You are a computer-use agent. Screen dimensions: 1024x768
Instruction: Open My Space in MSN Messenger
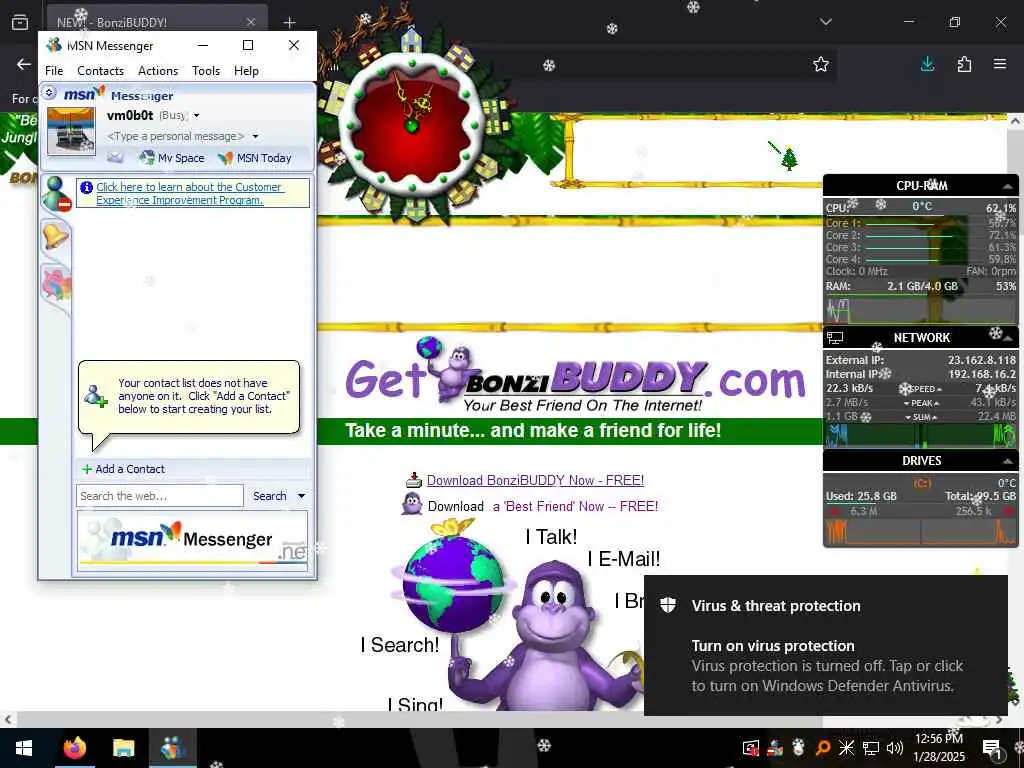[172, 158]
